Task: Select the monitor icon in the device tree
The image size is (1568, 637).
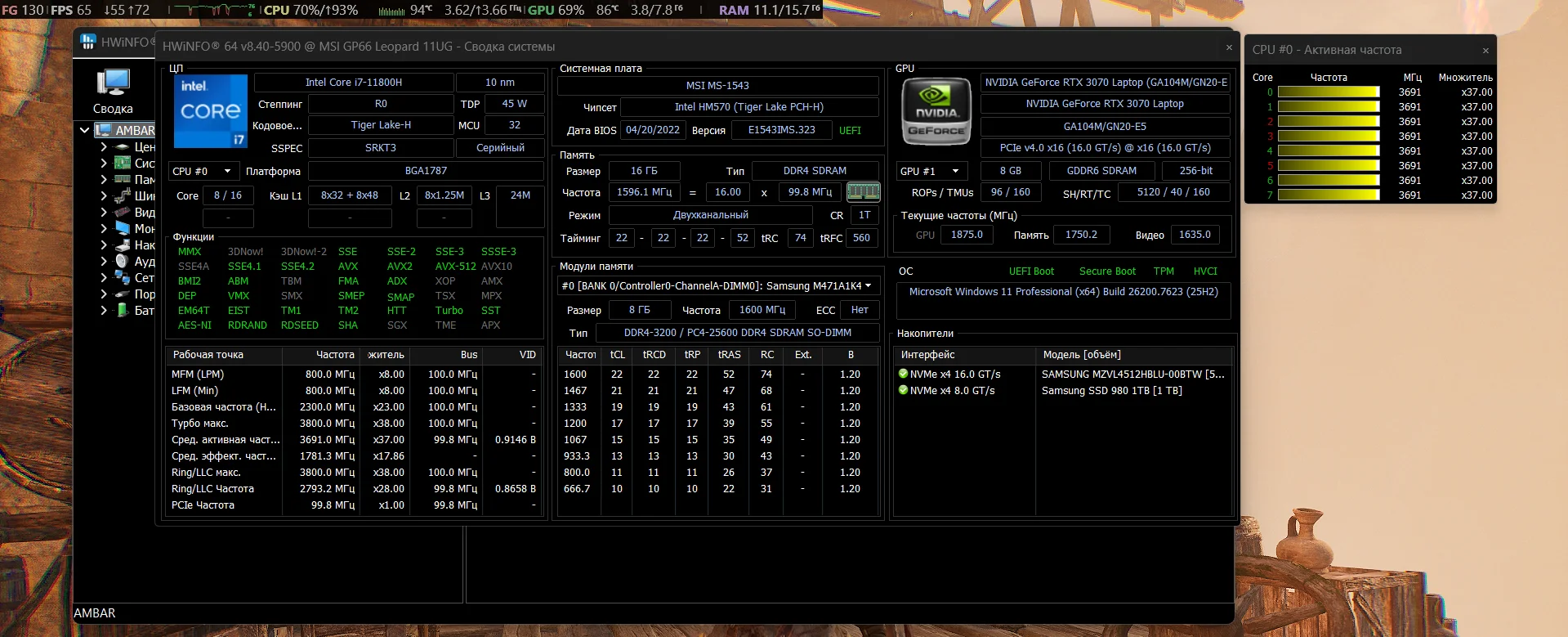Action: point(123,228)
